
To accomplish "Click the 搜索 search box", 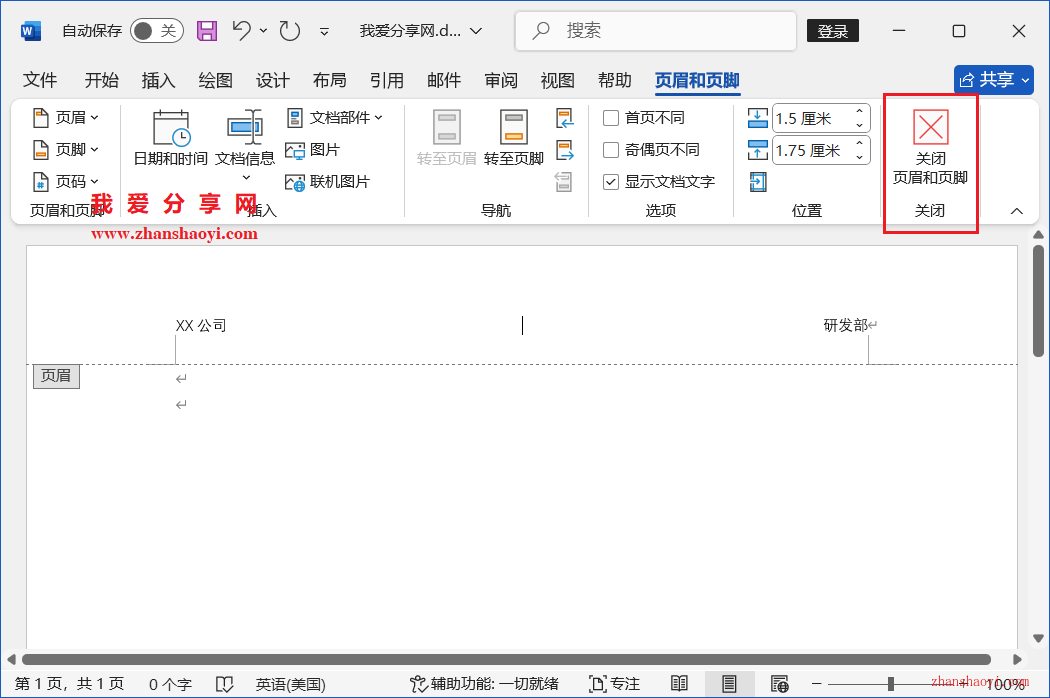I will 656,31.
